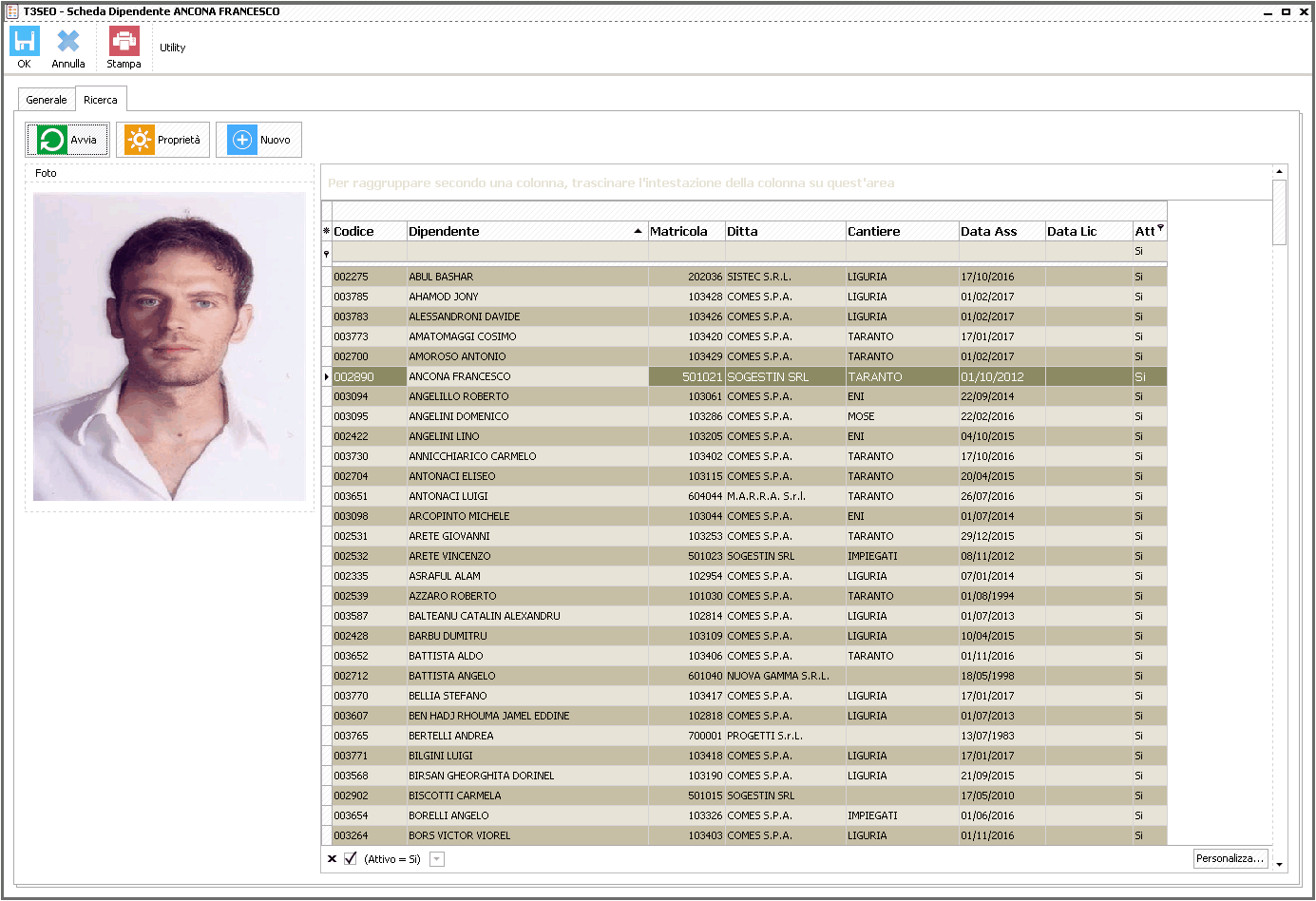Click NUOVA GAMMA S.R.L. company cell

[785, 676]
